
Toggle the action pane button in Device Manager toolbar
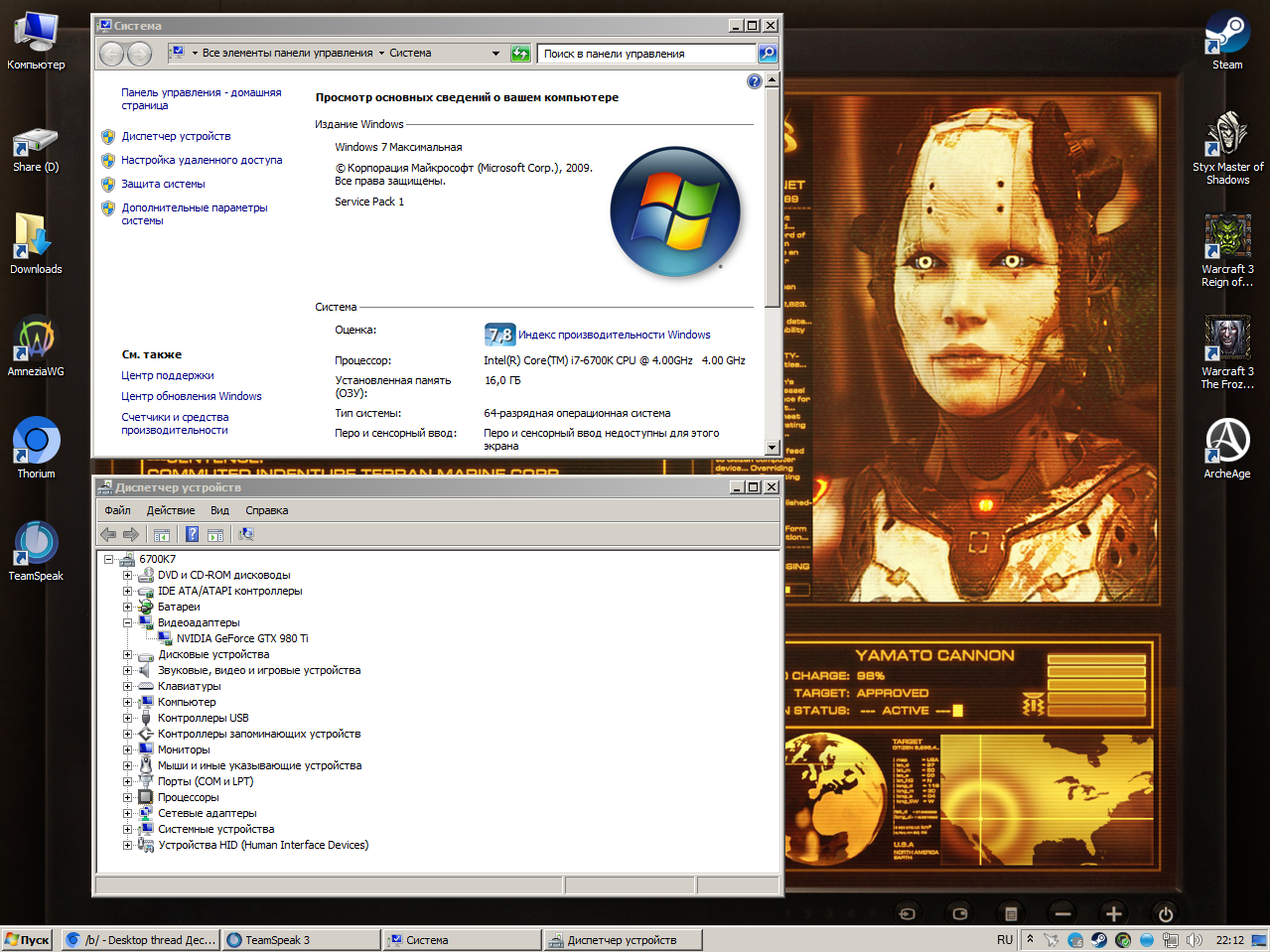(x=215, y=534)
